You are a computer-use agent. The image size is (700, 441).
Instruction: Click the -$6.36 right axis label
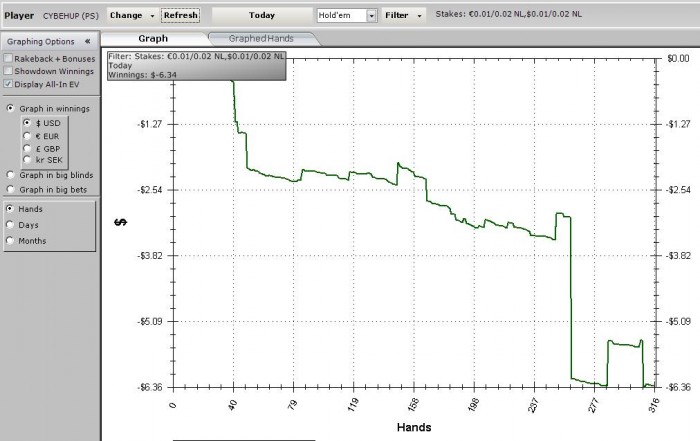pos(679,387)
